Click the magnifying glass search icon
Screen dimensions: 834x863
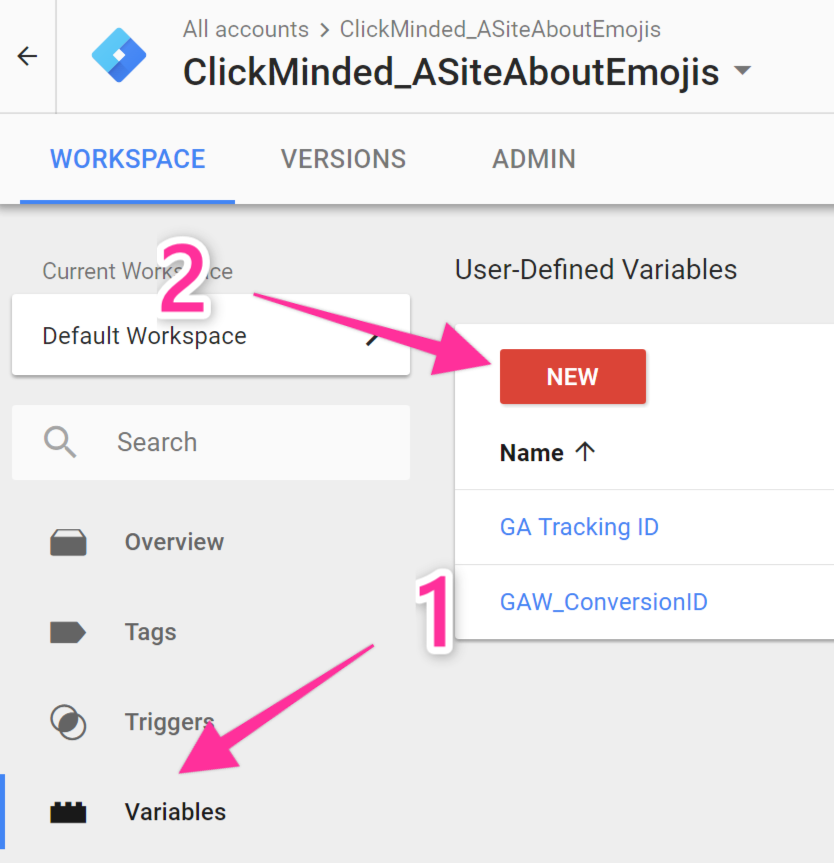[60, 442]
